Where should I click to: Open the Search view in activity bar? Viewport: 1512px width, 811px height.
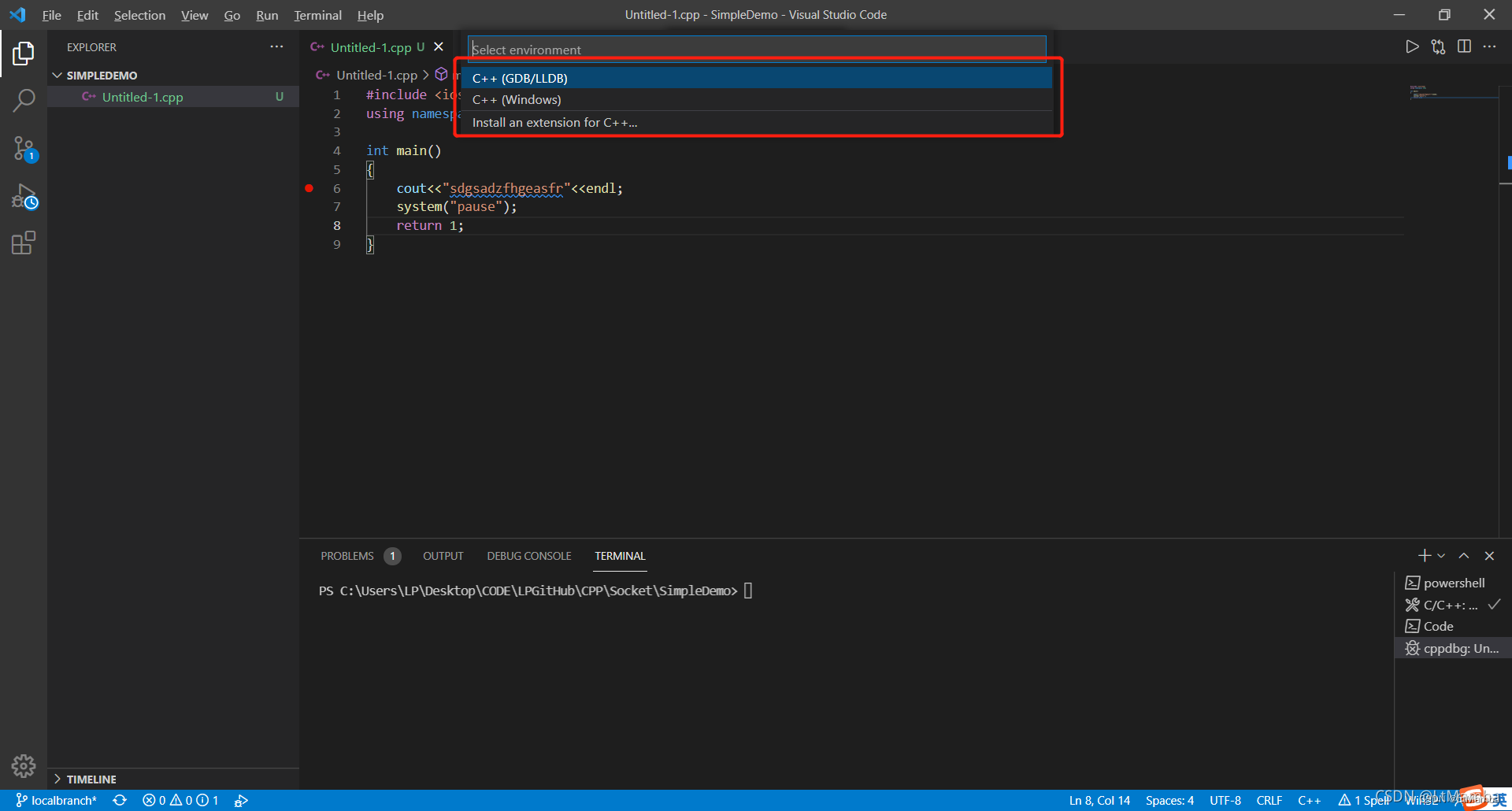pos(24,101)
